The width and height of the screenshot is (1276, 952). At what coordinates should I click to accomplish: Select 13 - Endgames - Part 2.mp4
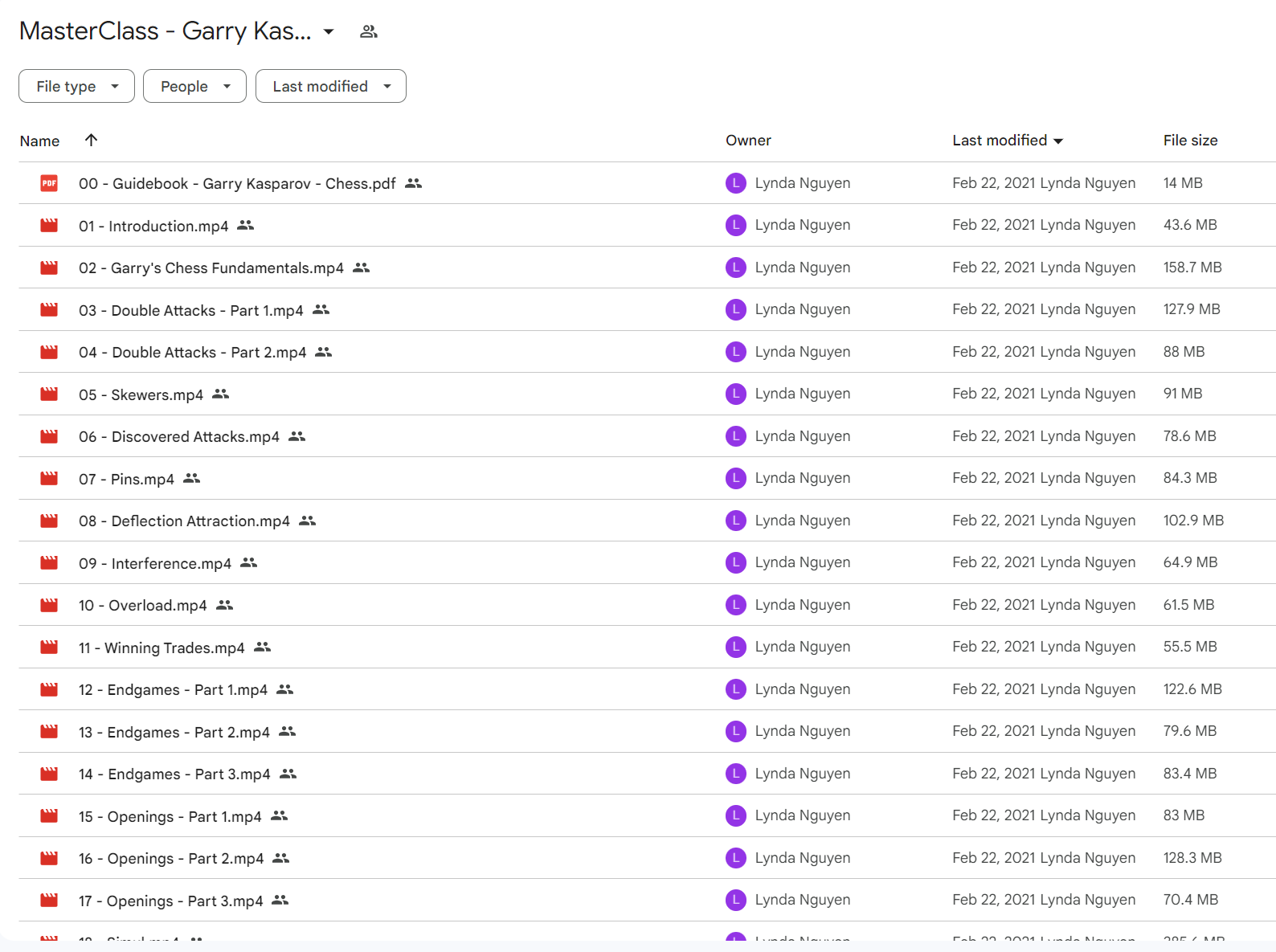(174, 732)
